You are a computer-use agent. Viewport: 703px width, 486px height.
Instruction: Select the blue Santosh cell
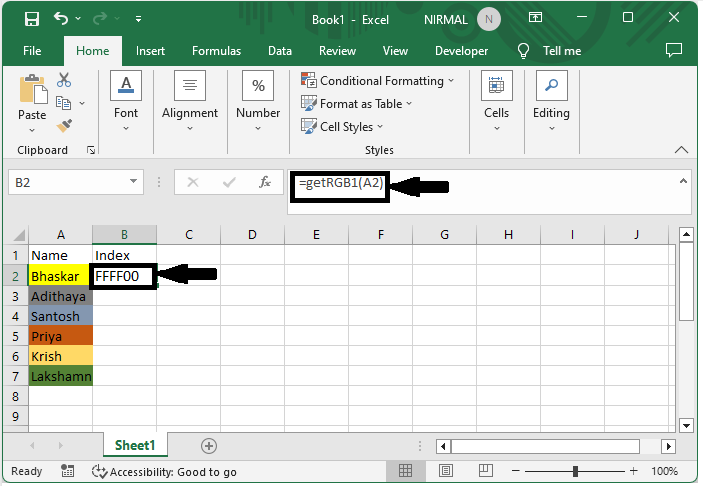[x=61, y=316]
